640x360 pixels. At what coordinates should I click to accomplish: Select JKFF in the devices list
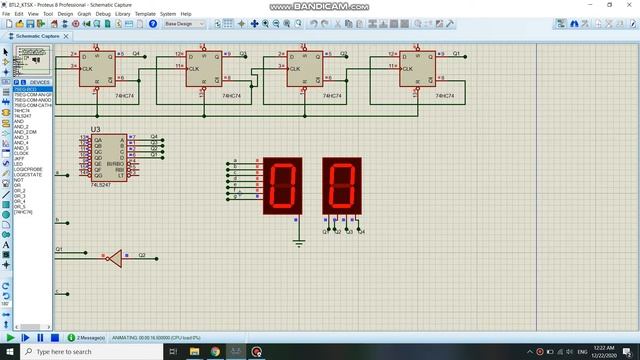click(x=19, y=158)
